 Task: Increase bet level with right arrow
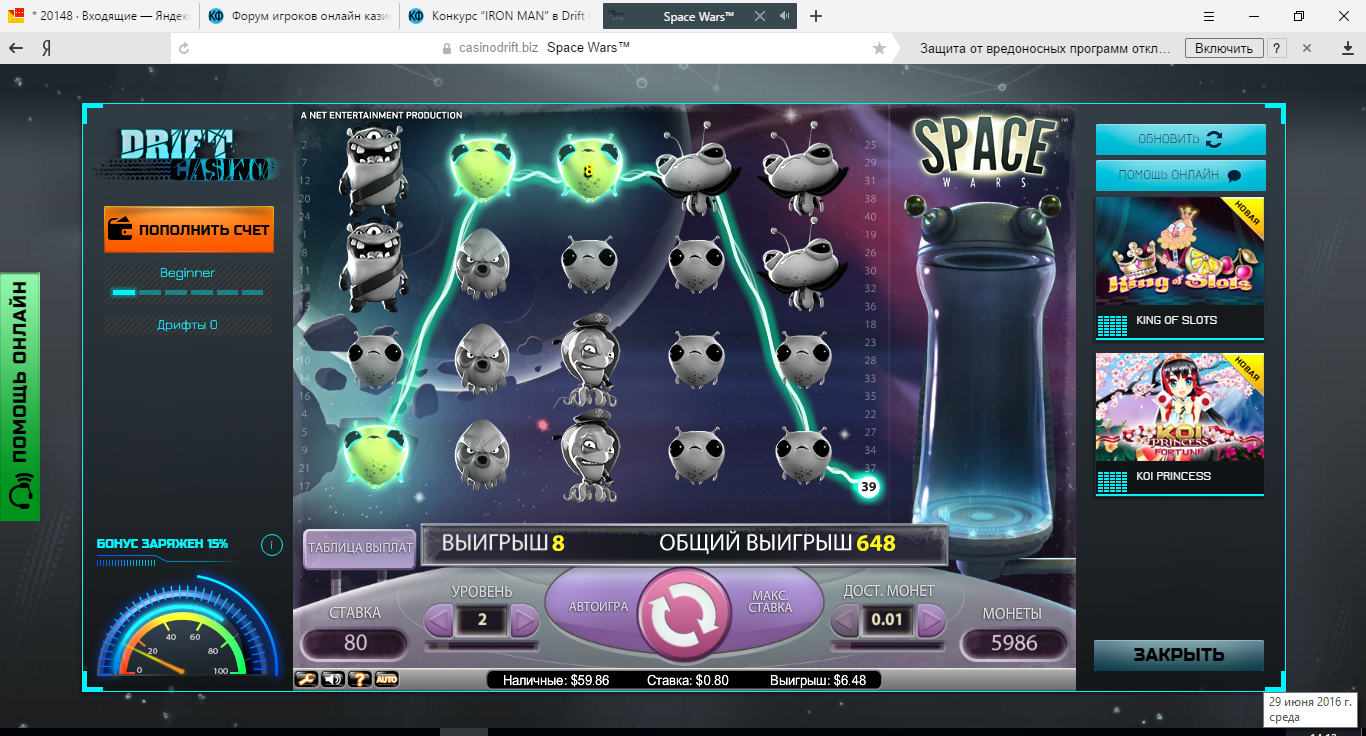[x=525, y=621]
